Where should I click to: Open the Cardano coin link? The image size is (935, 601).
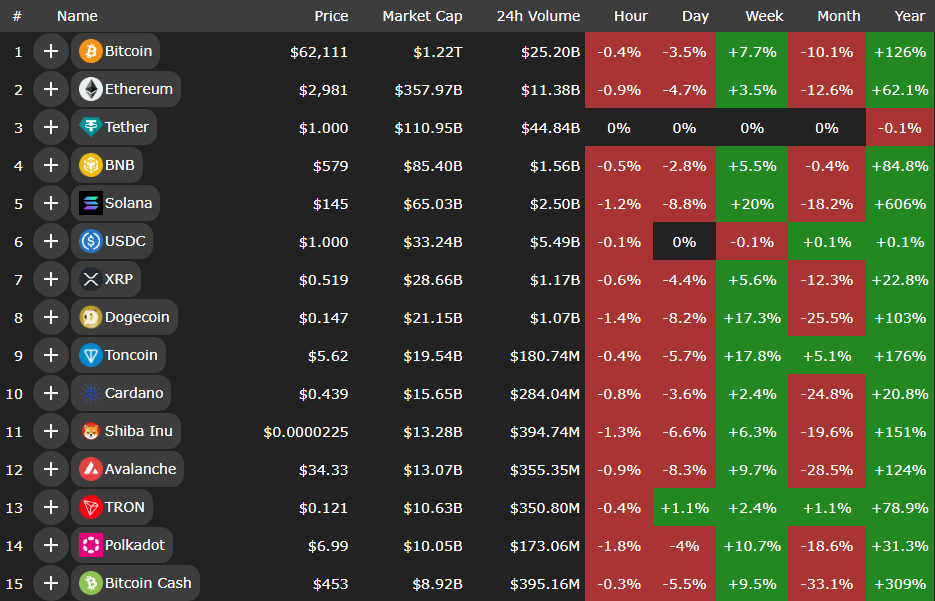tap(133, 393)
